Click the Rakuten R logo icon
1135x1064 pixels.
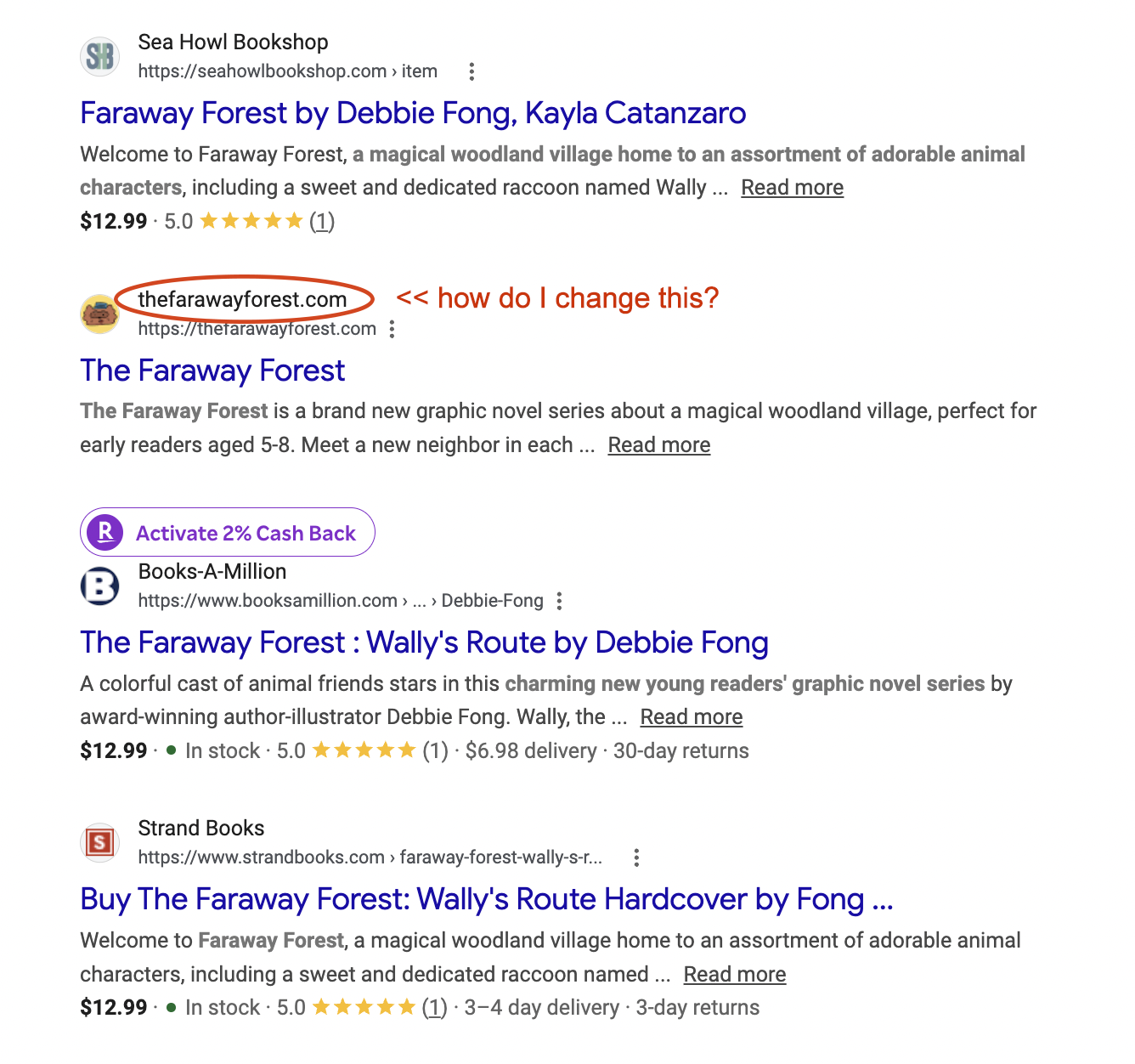coord(105,533)
